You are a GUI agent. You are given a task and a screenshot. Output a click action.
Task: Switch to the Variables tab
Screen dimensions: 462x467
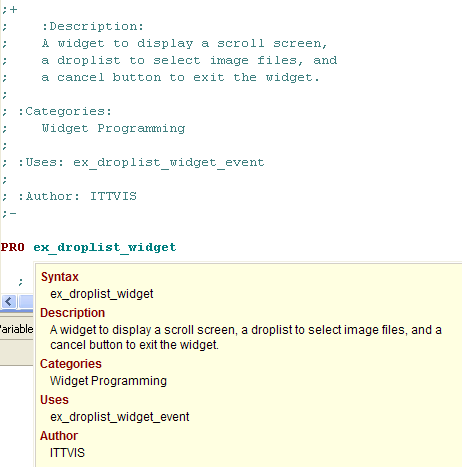(x=16, y=329)
